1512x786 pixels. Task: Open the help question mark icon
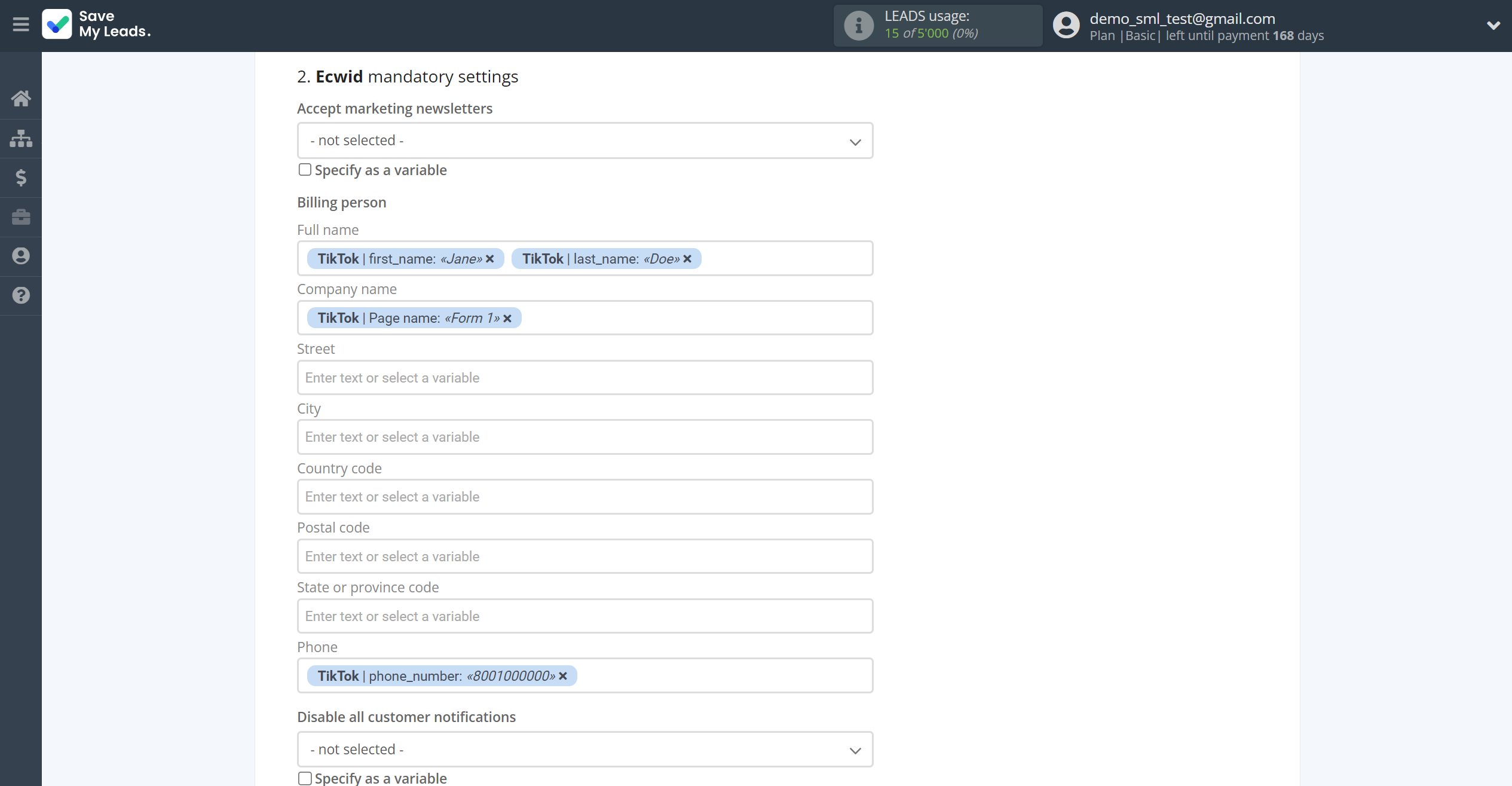pyautogui.click(x=21, y=295)
